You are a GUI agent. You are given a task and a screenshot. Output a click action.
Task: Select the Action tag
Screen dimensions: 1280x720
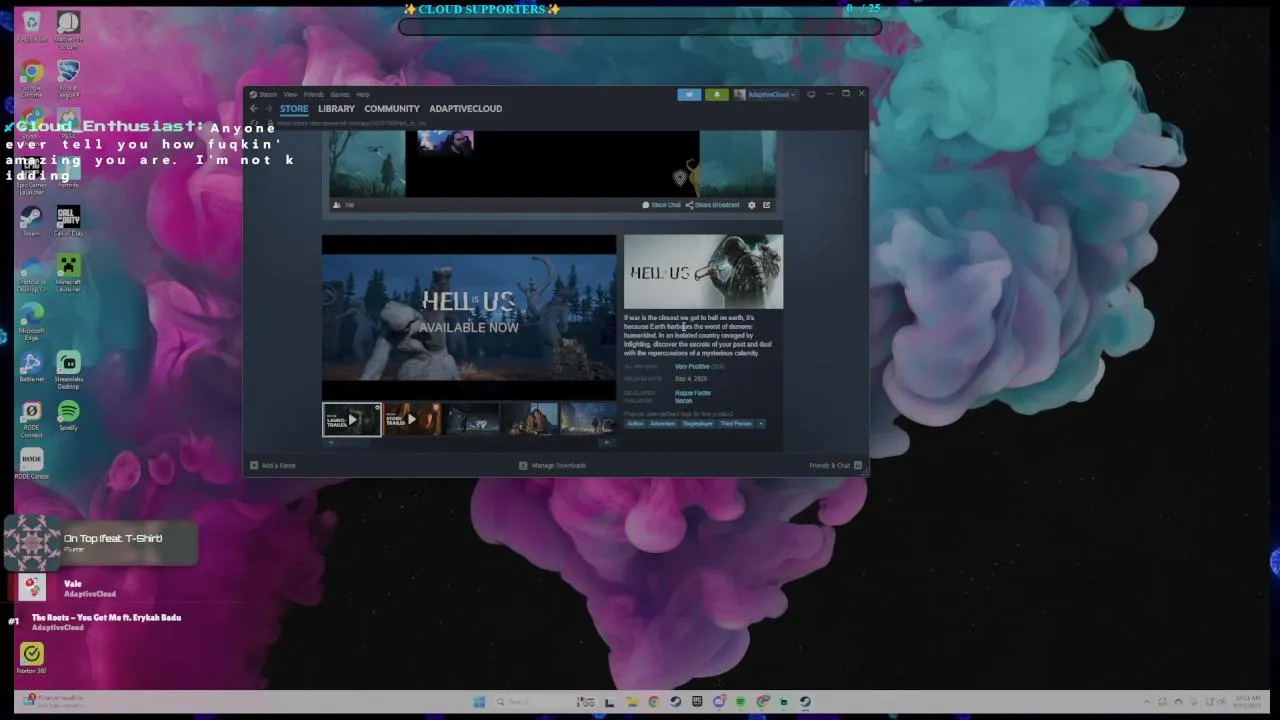pos(635,424)
